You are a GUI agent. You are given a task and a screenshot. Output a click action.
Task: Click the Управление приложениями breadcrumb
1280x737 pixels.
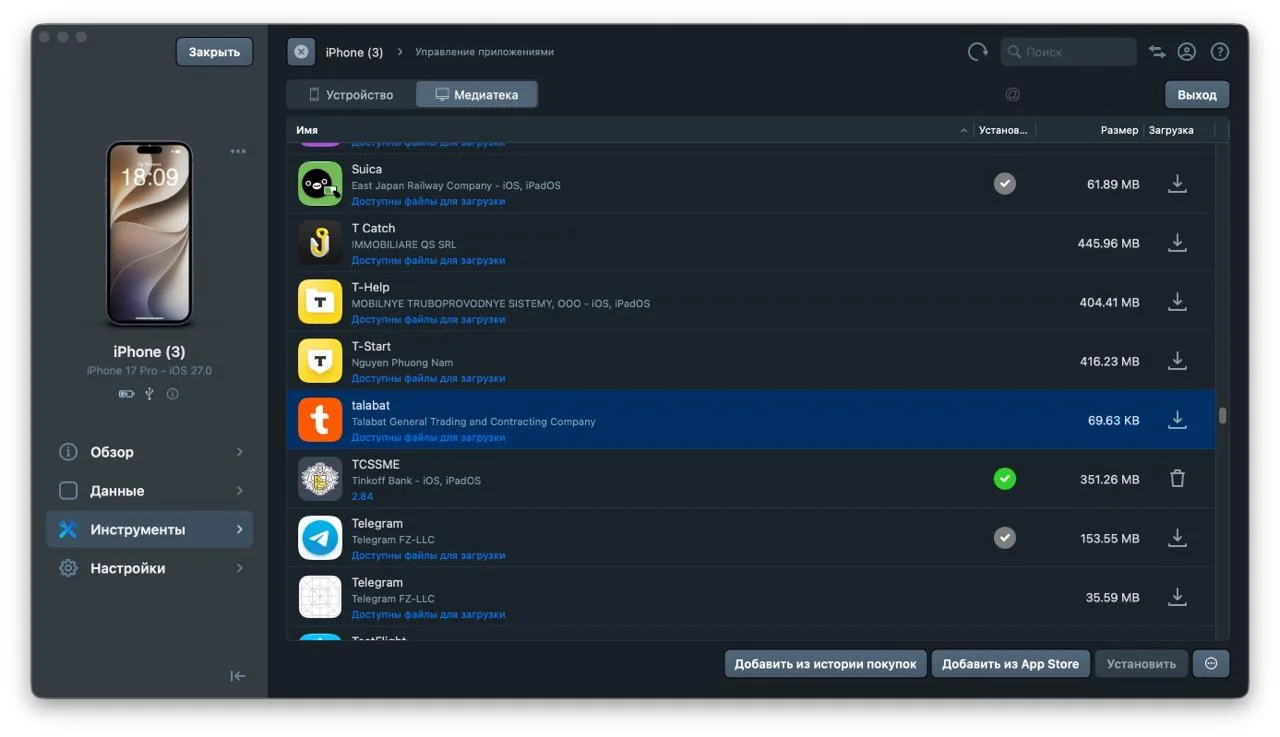(x=484, y=52)
